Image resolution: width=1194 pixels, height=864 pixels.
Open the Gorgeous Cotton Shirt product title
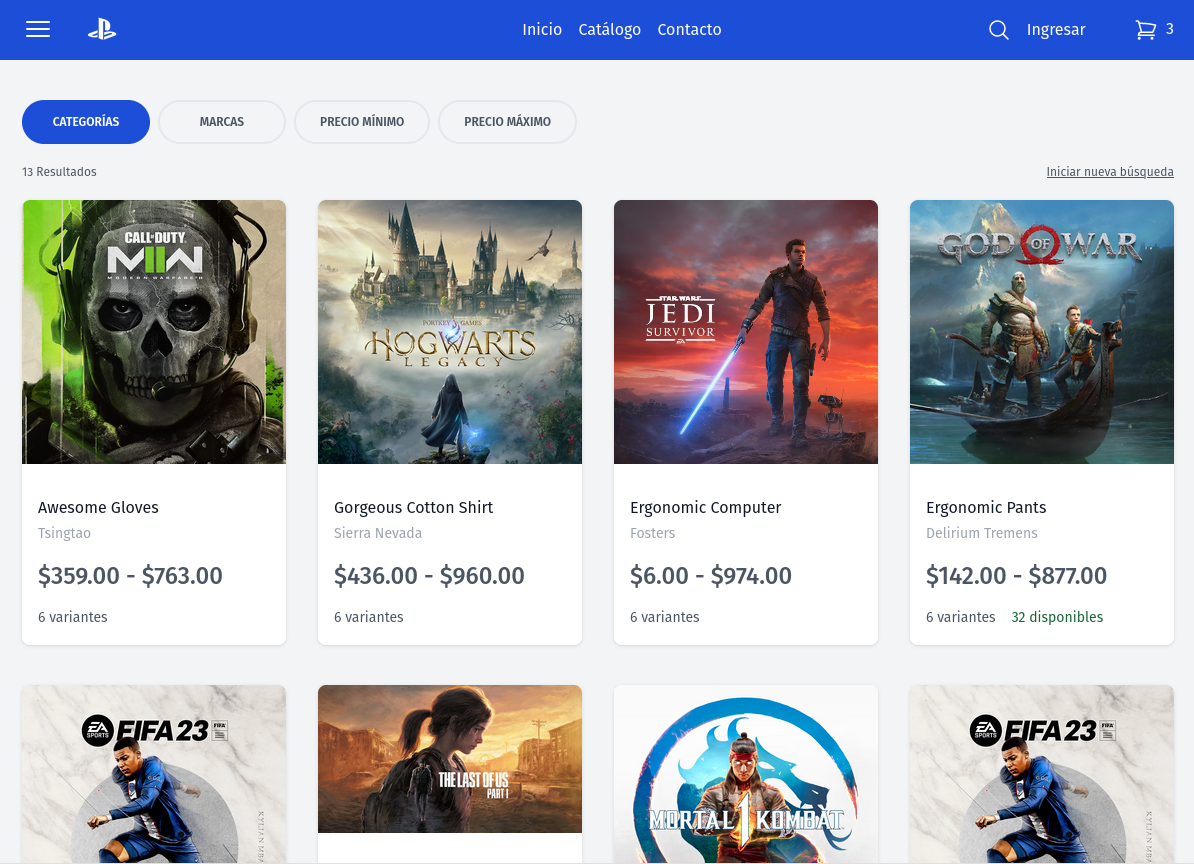pyautogui.click(x=413, y=508)
